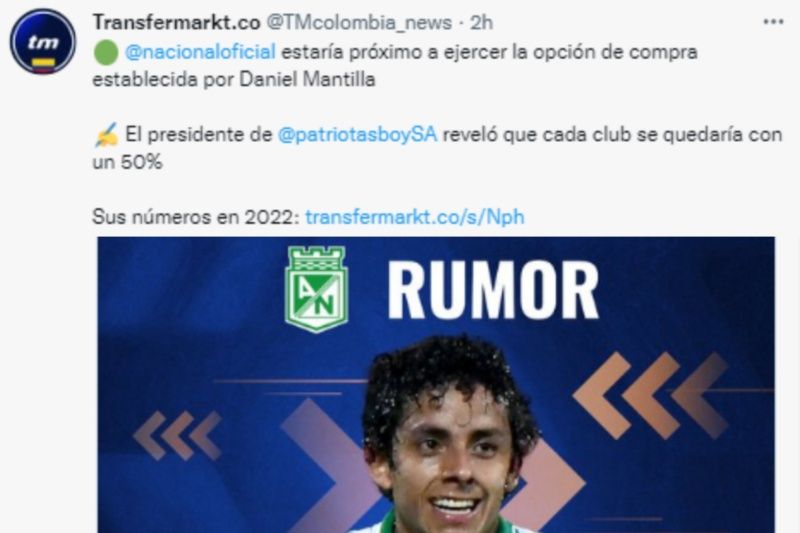
Task: Open the three-dot more options menu
Action: coord(773,22)
